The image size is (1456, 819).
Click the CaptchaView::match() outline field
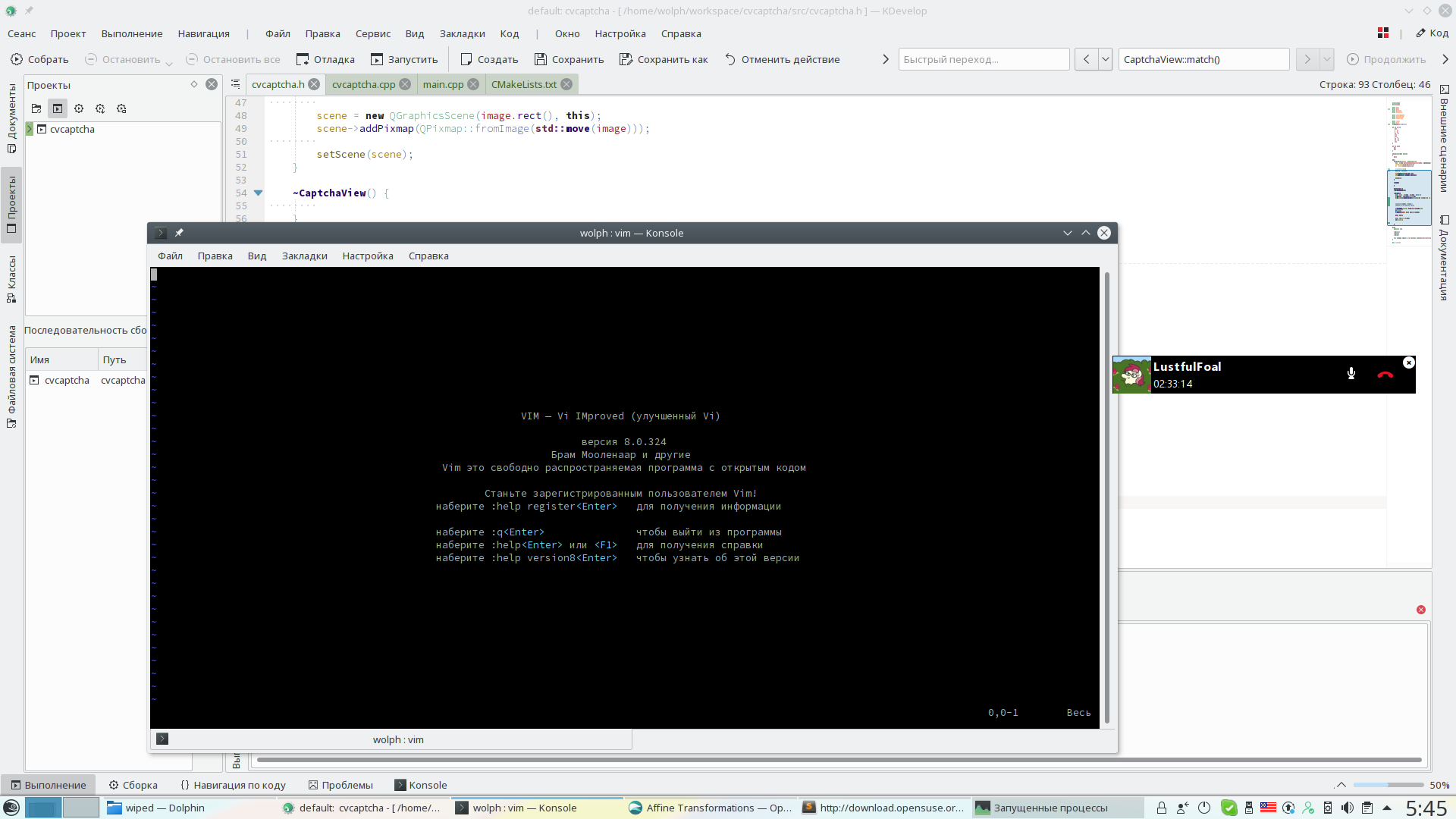[1203, 59]
